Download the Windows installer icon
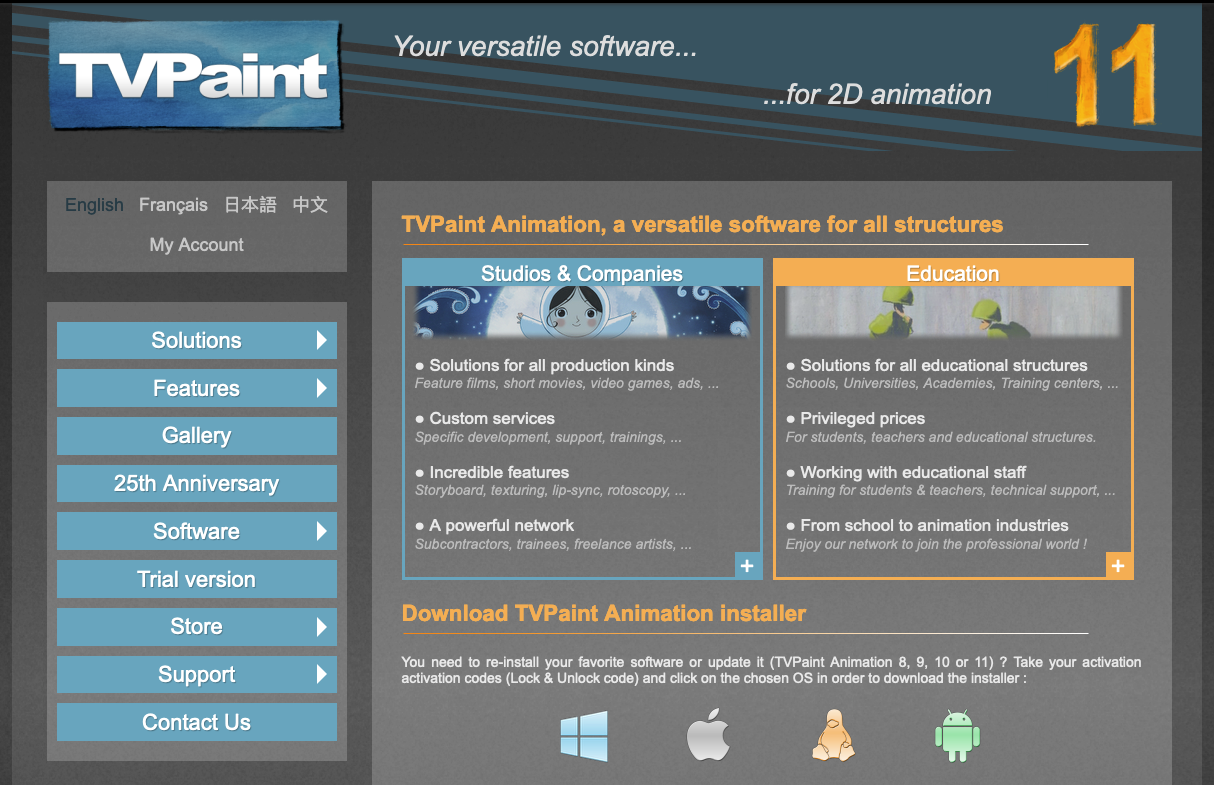The height and width of the screenshot is (785, 1214). [583, 736]
